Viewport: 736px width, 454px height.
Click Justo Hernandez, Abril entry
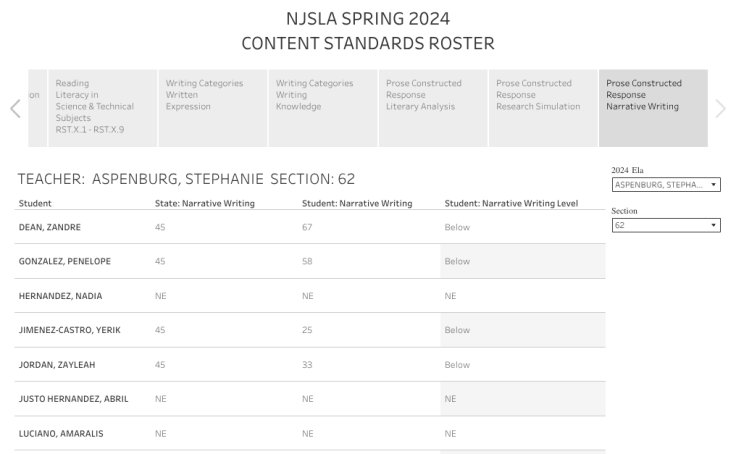pyautogui.click(x=75, y=399)
